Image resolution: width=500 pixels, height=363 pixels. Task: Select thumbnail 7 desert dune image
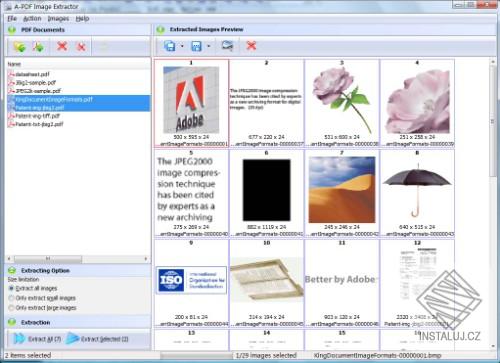coord(342,193)
